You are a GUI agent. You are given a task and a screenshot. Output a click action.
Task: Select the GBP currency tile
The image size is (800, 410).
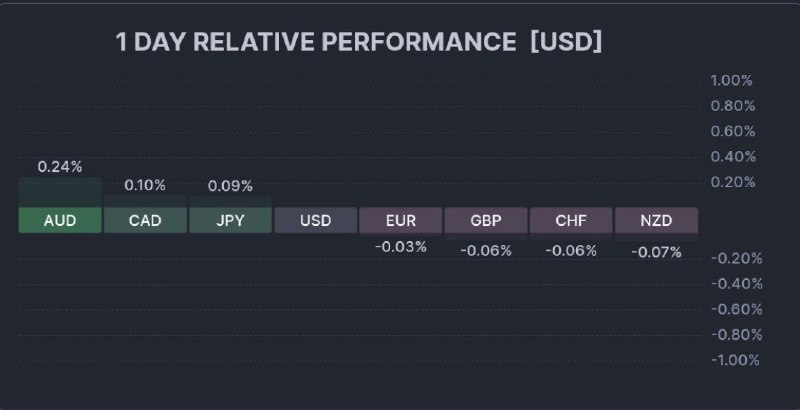(486, 220)
